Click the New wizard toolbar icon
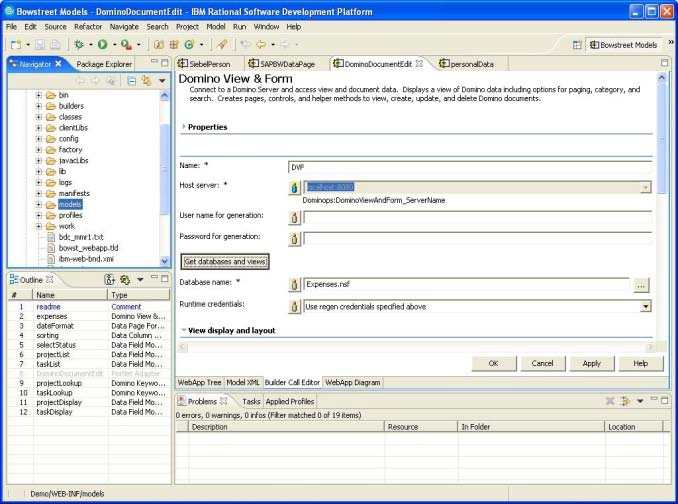This screenshot has width=678, height=504. click(x=16, y=45)
